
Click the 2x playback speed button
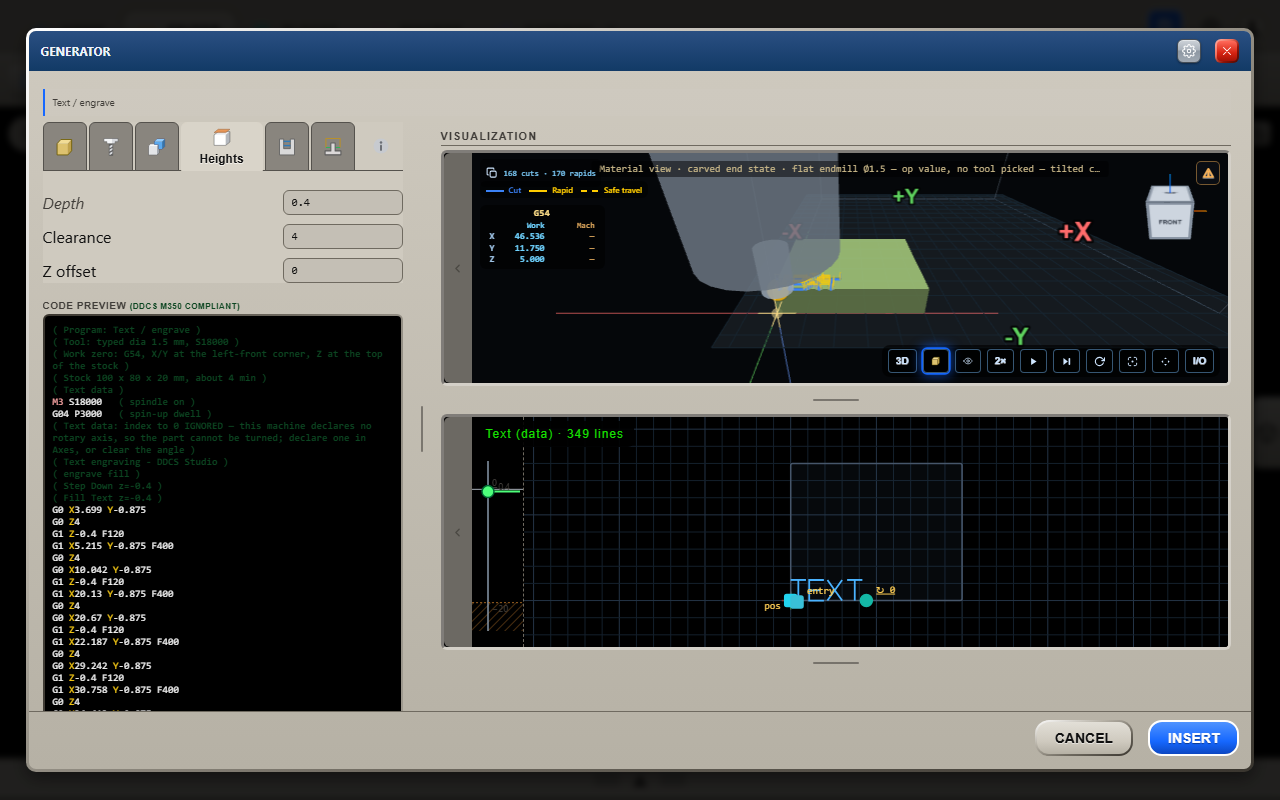[x=1000, y=361]
